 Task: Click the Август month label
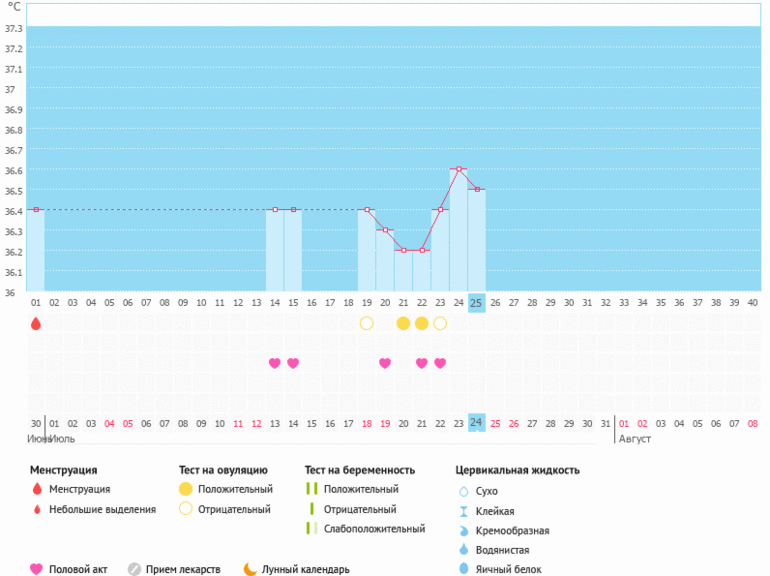635,438
